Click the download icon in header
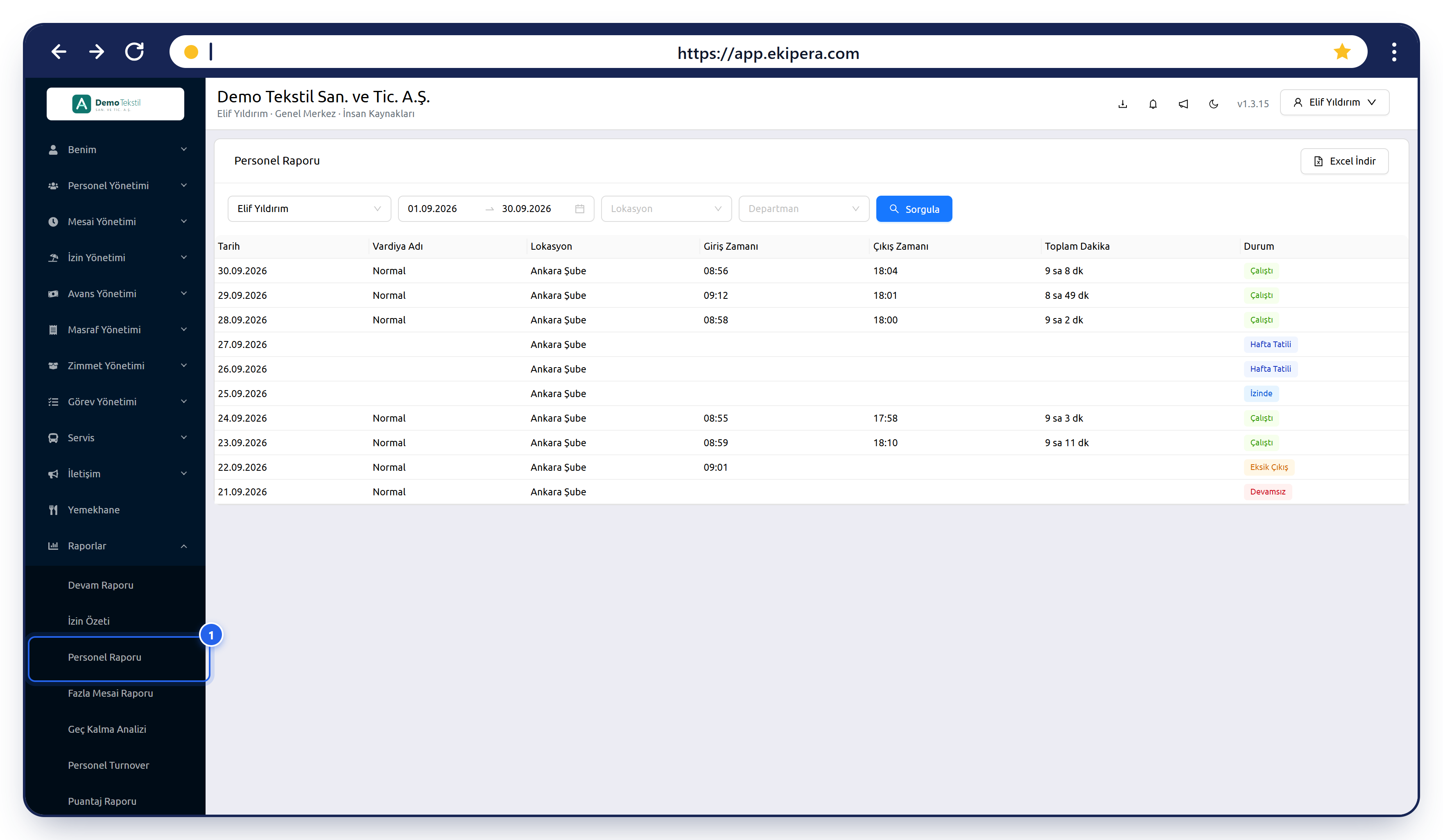The image size is (1443, 840). (x=1122, y=104)
